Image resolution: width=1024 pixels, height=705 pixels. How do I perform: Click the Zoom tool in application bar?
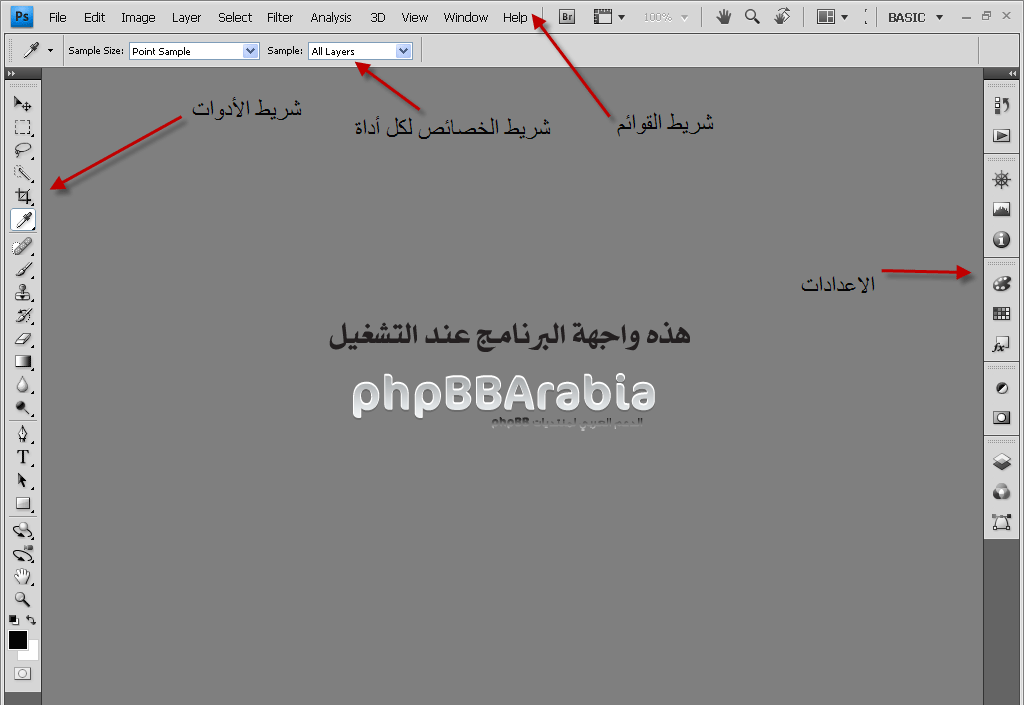(752, 18)
